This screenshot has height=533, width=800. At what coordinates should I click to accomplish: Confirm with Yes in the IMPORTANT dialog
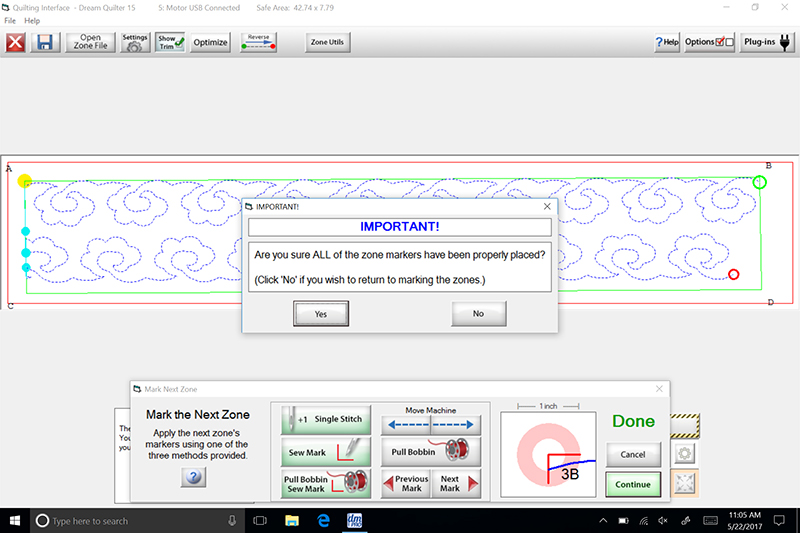pos(320,314)
